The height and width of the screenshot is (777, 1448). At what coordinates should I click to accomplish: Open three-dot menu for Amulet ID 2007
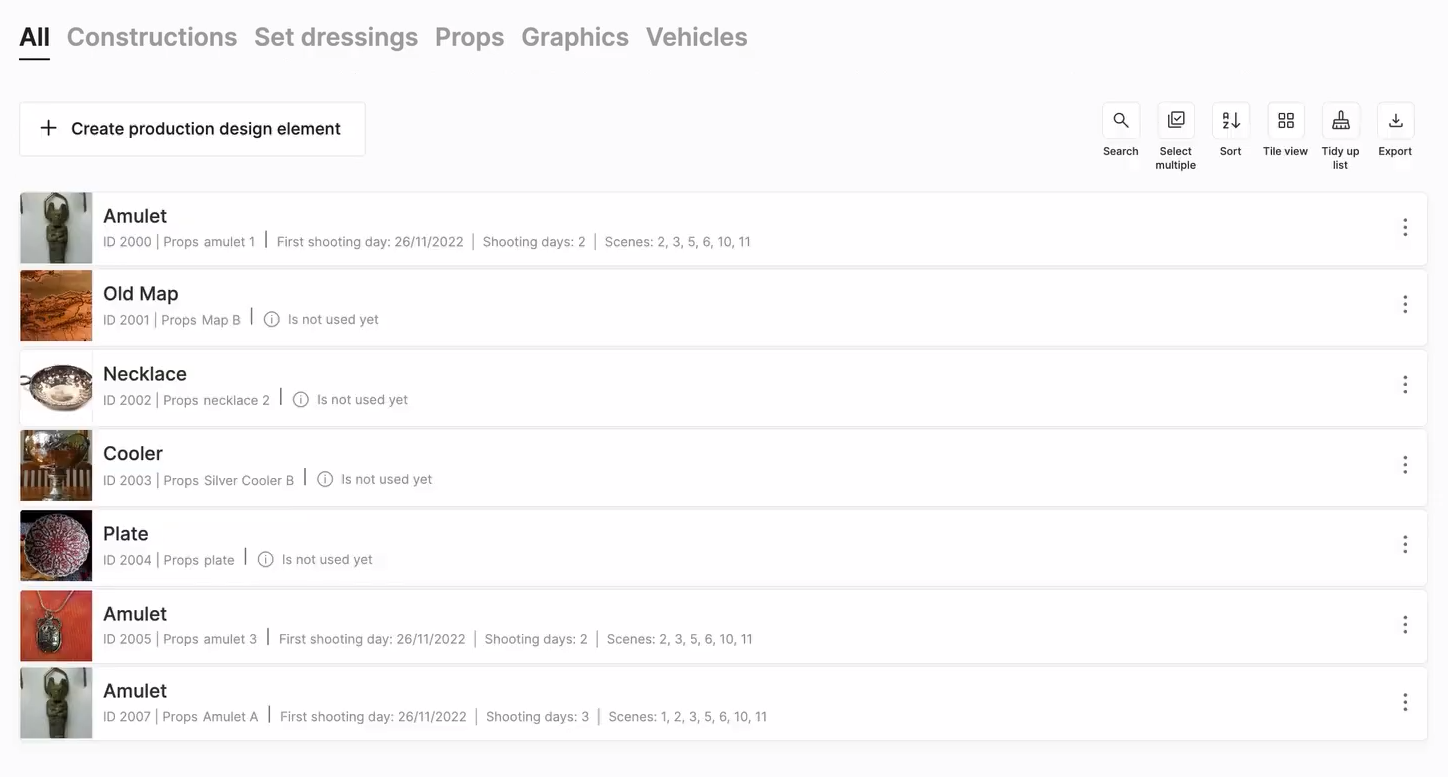tap(1404, 703)
